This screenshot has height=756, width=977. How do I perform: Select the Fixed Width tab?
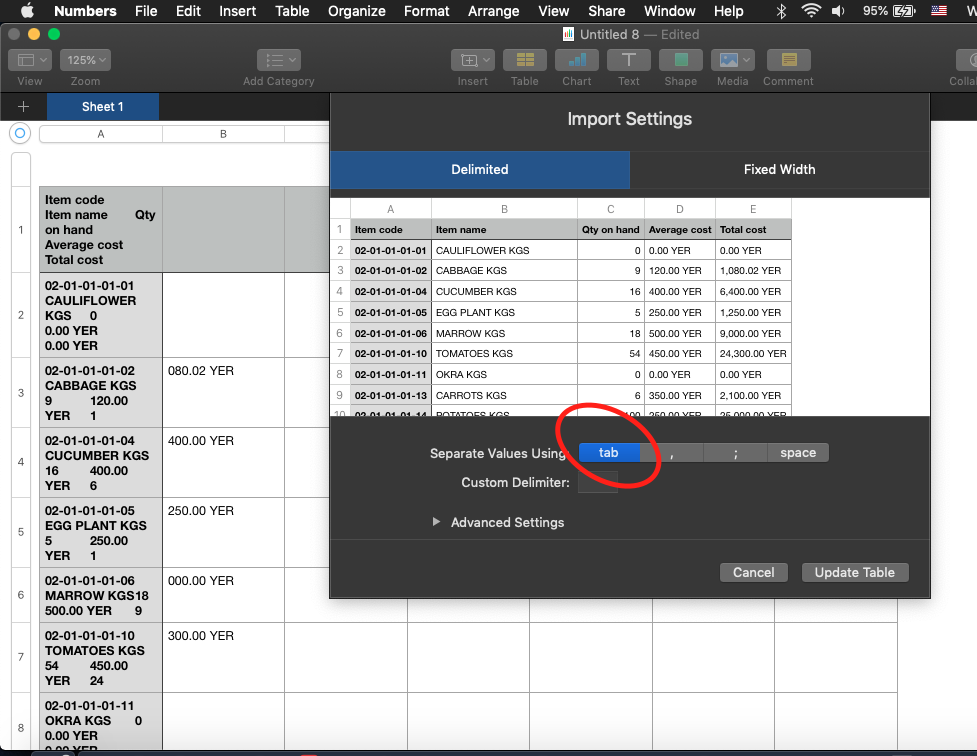[779, 170]
